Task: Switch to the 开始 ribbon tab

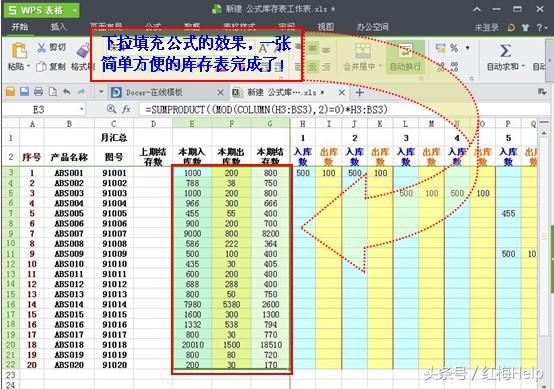Action: (20, 27)
